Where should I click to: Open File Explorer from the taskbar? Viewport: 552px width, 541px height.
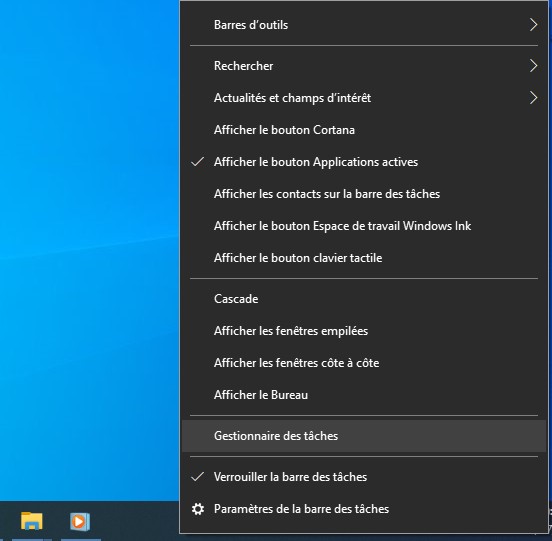pos(32,521)
